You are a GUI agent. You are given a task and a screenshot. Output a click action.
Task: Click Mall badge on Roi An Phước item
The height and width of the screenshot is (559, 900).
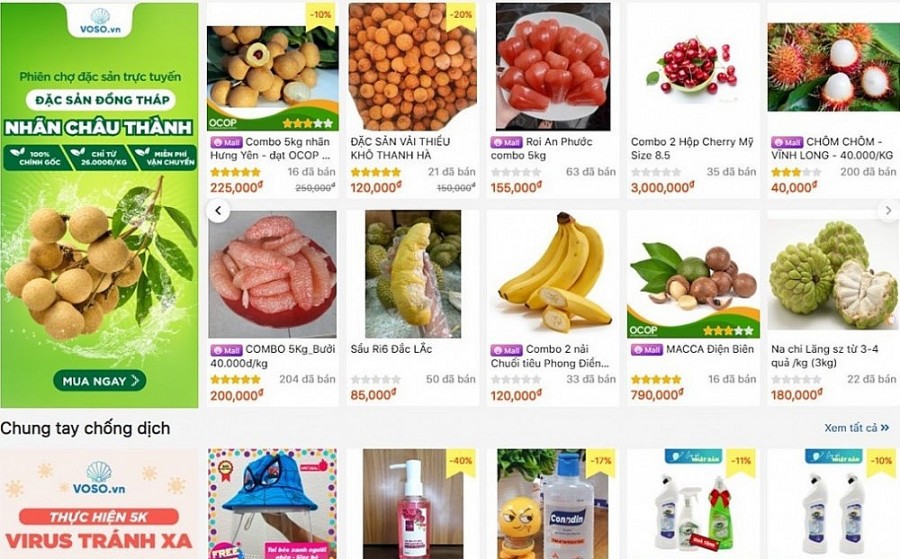(506, 142)
